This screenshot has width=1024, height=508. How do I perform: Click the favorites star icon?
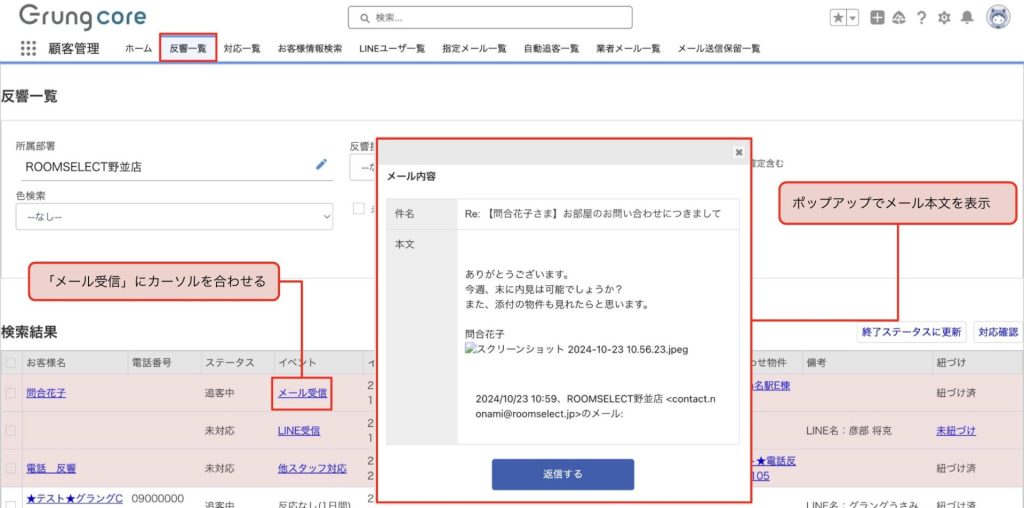[x=837, y=18]
